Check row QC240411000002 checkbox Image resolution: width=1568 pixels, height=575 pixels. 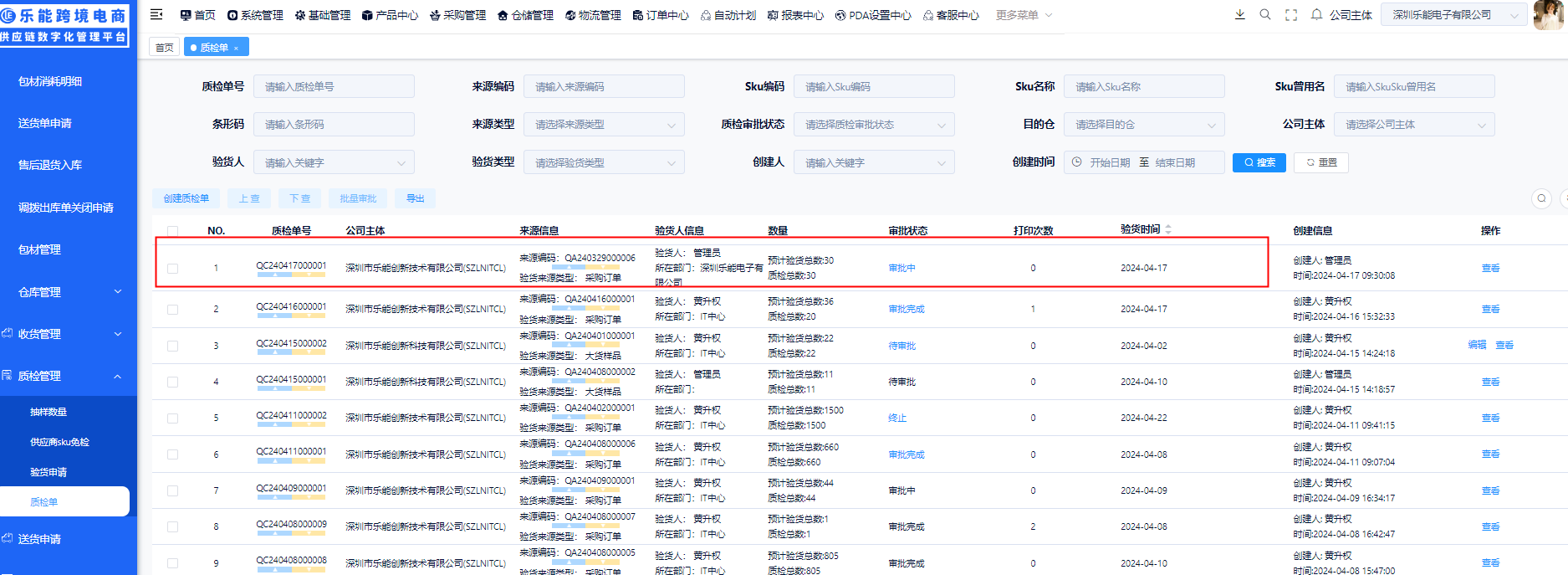click(x=172, y=418)
